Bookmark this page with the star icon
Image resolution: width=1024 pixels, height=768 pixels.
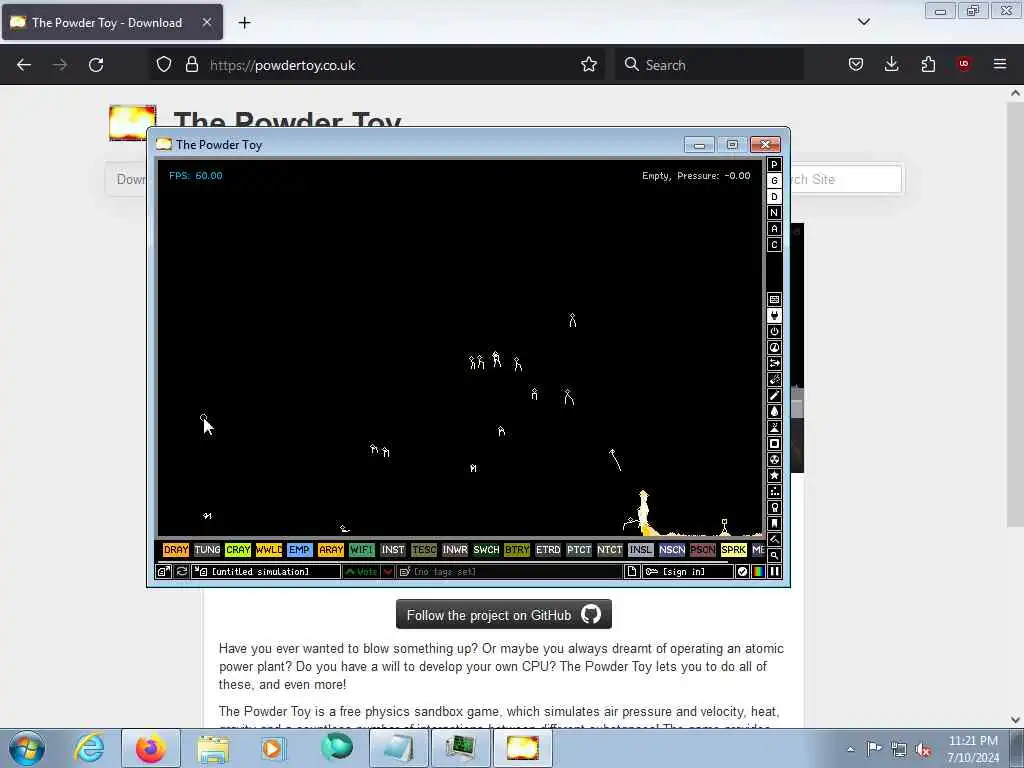coord(588,64)
